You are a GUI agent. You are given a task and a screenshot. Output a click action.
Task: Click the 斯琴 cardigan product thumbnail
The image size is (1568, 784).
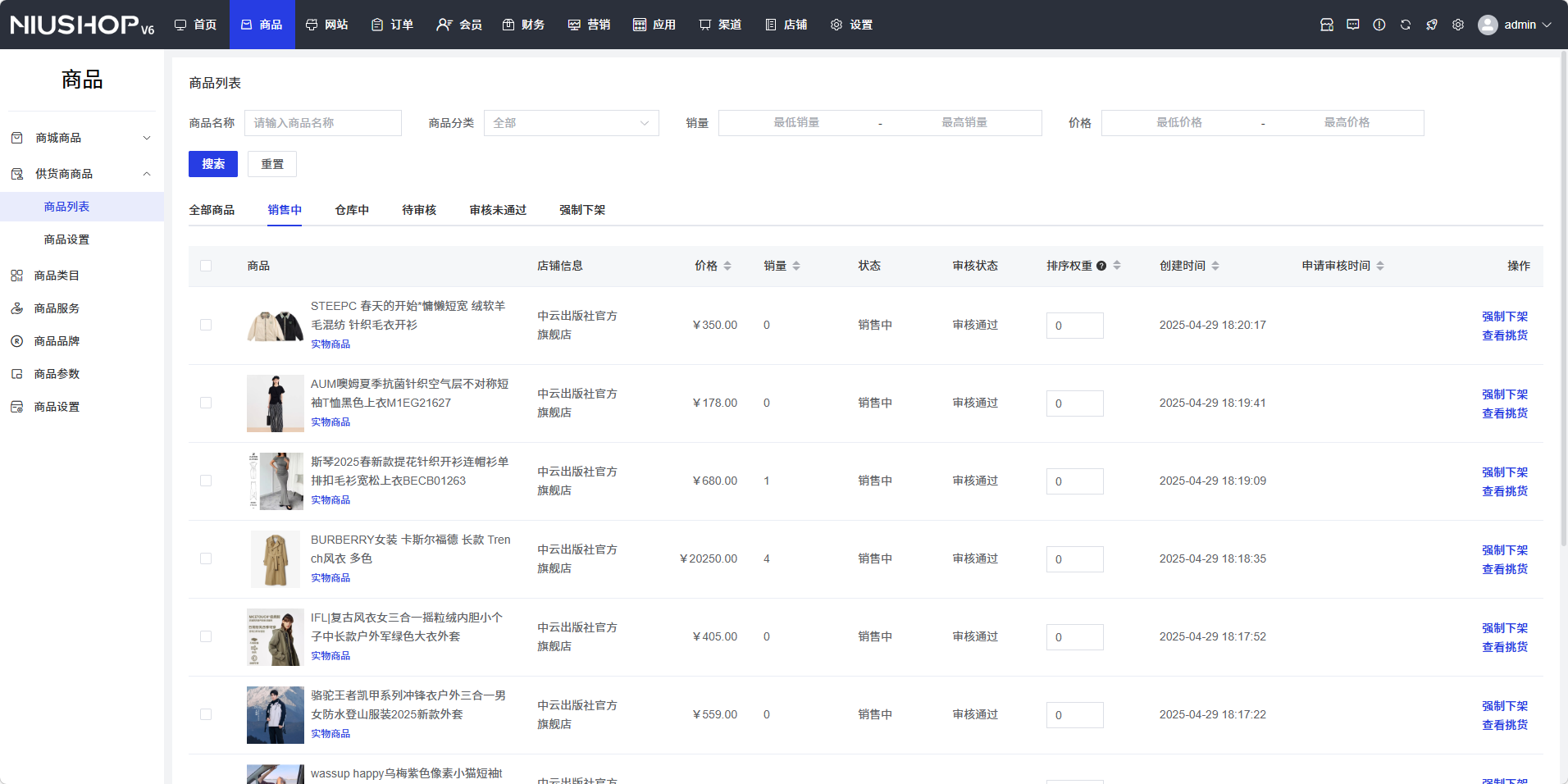click(276, 481)
